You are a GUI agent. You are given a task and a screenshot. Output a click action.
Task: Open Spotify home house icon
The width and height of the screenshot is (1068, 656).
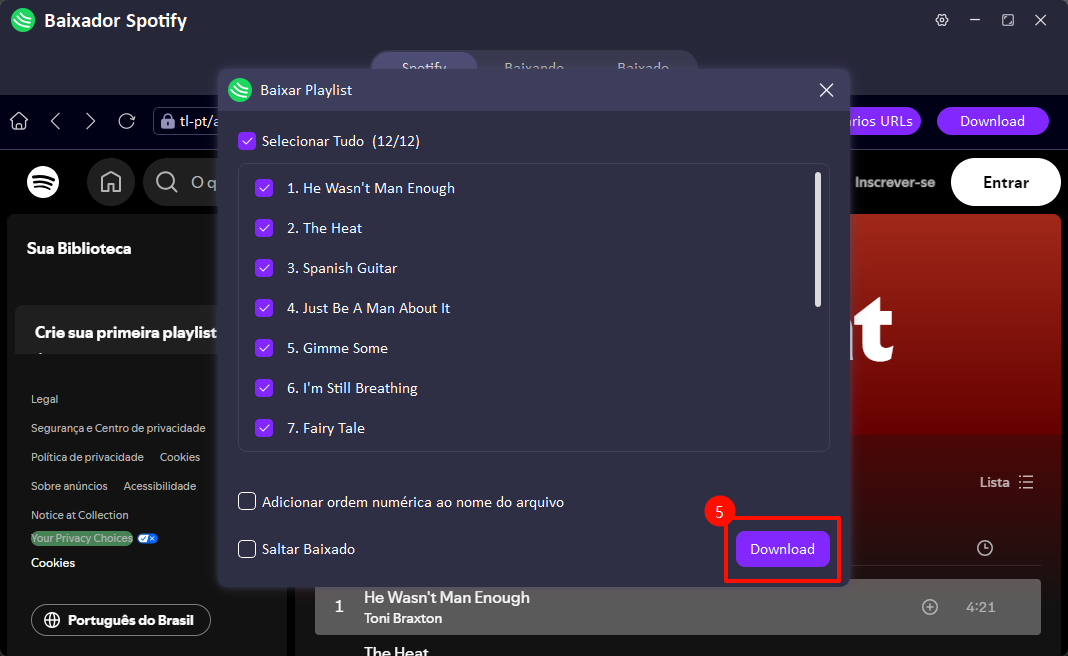[111, 182]
